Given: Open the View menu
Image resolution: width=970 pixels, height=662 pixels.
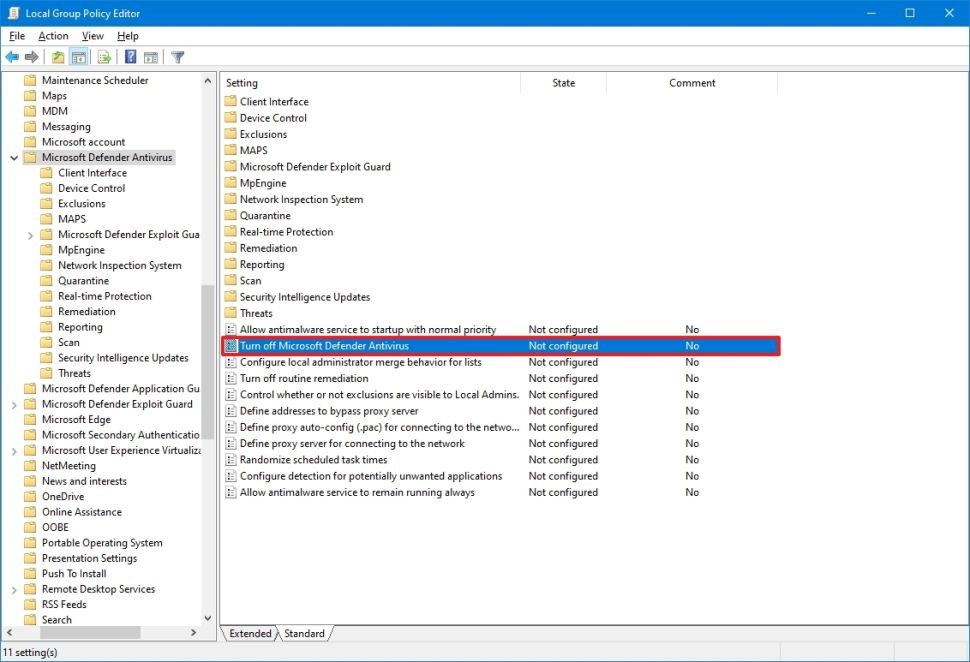Looking at the screenshot, I should [93, 36].
